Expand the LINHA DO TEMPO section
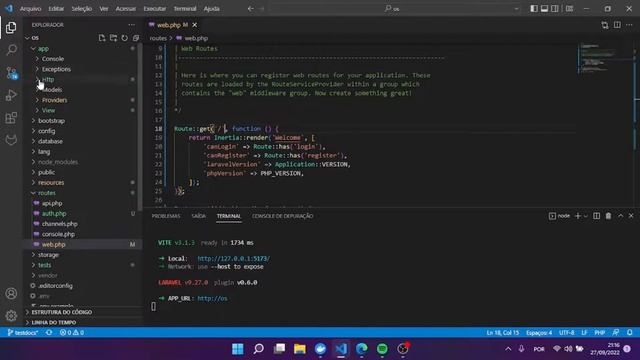The height and width of the screenshot is (360, 640). click(x=53, y=322)
